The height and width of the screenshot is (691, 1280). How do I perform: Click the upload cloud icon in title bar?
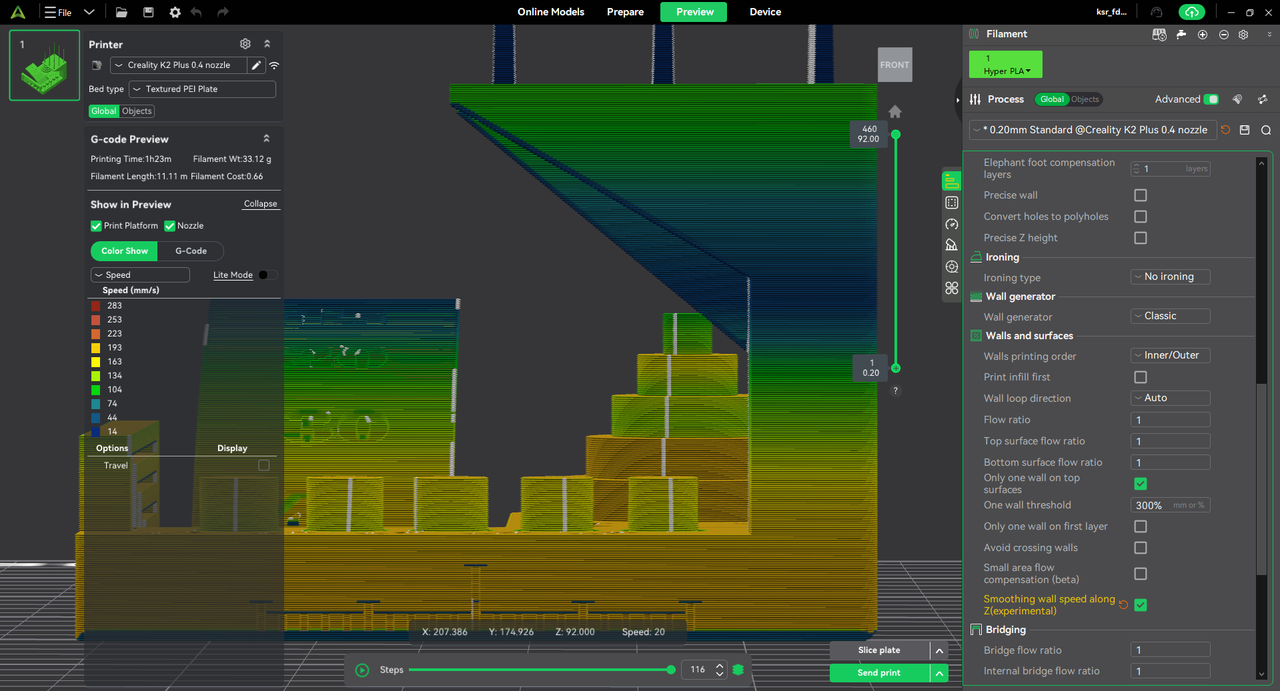[x=1190, y=12]
